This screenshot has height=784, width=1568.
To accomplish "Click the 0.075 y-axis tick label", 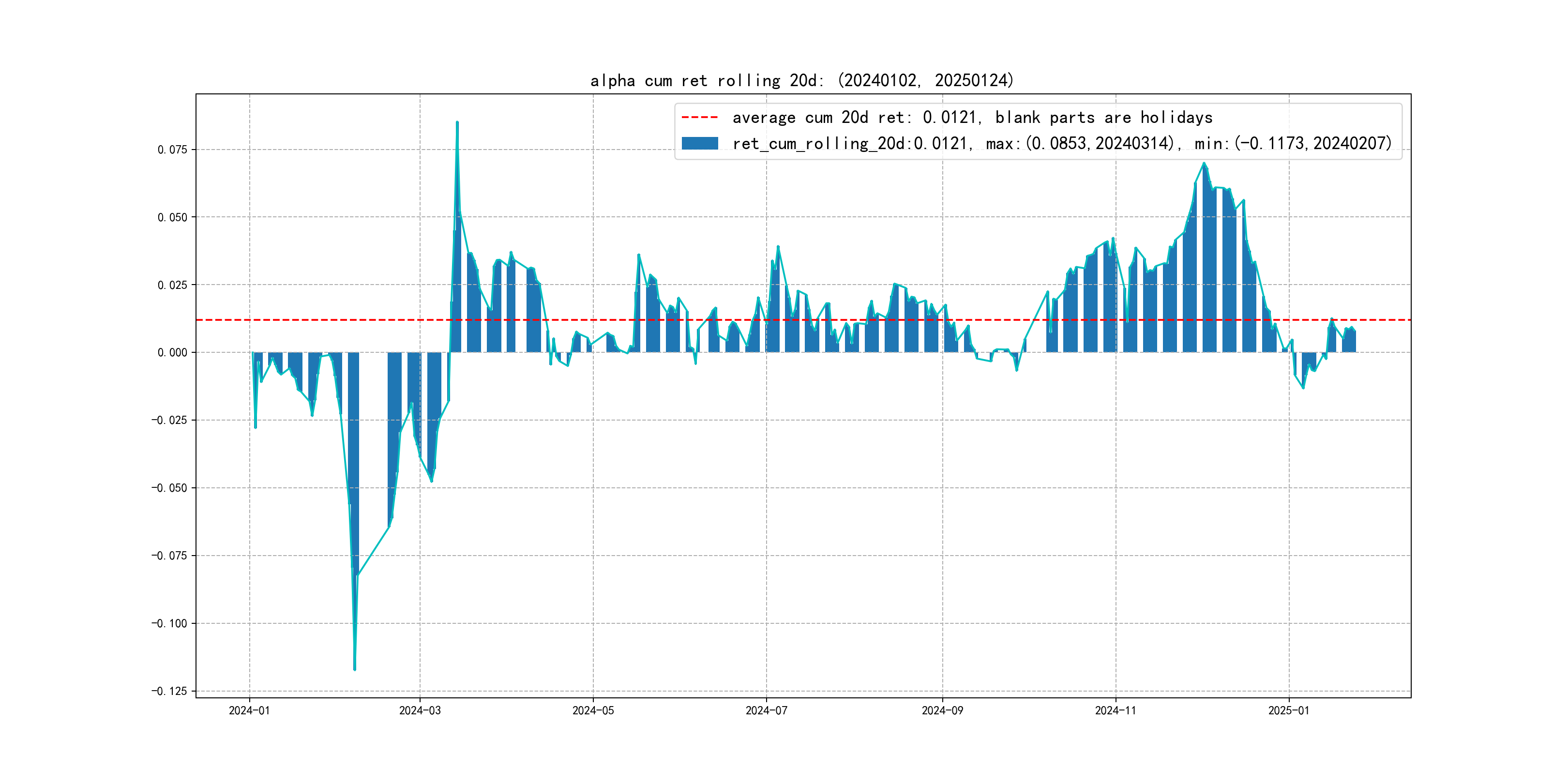I will coord(172,150).
